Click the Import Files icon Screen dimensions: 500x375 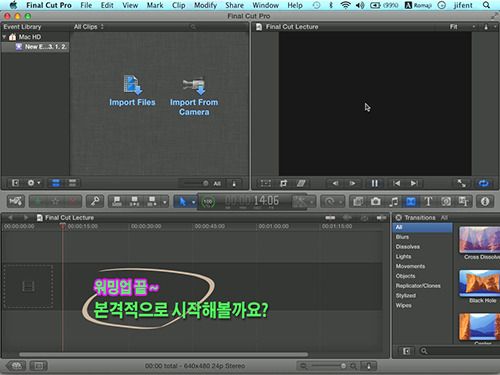coord(133,84)
